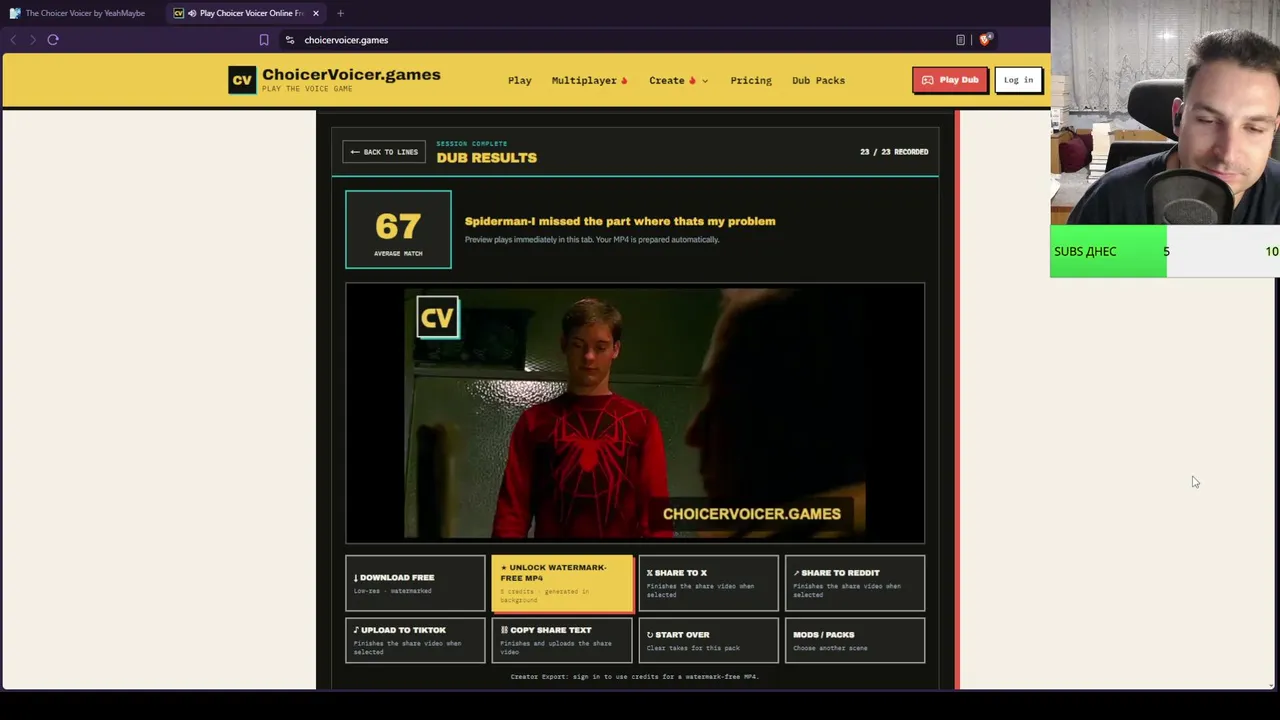Click the 67 average match score box
The height and width of the screenshot is (720, 1280).
[x=398, y=230]
